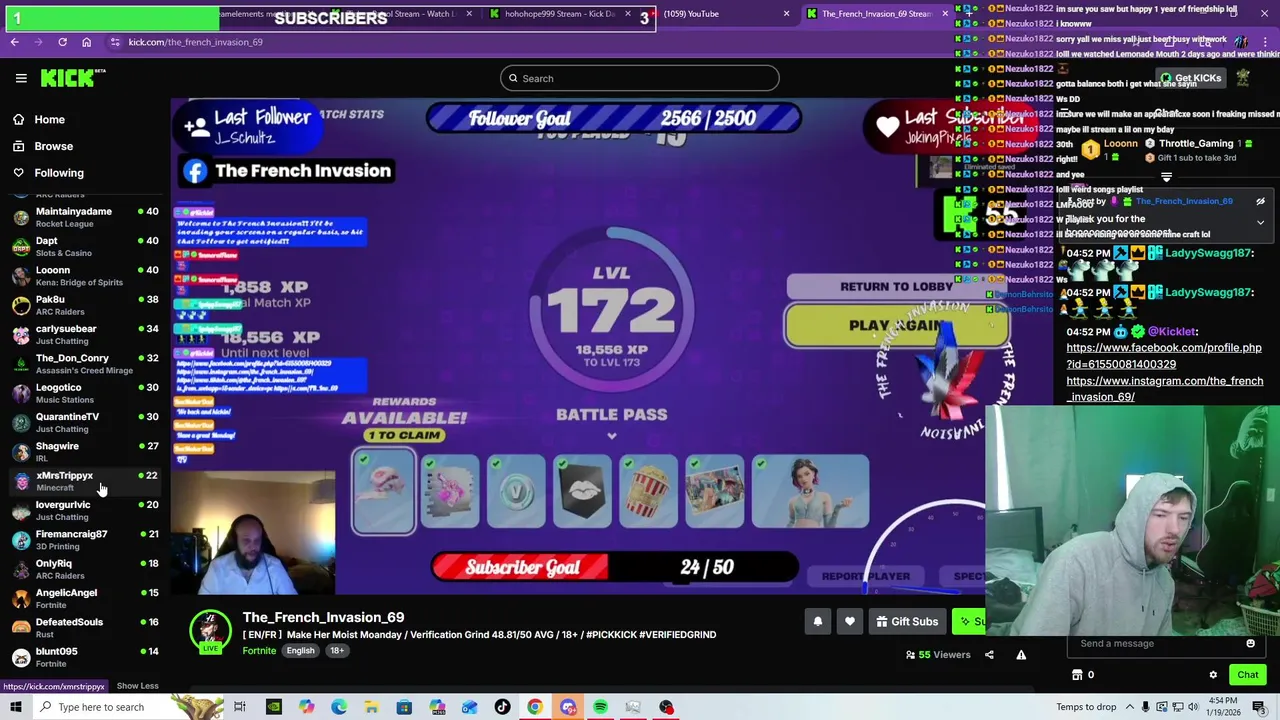Open blunt095 channel
Viewport: 1280px width, 720px height.
click(x=85, y=657)
